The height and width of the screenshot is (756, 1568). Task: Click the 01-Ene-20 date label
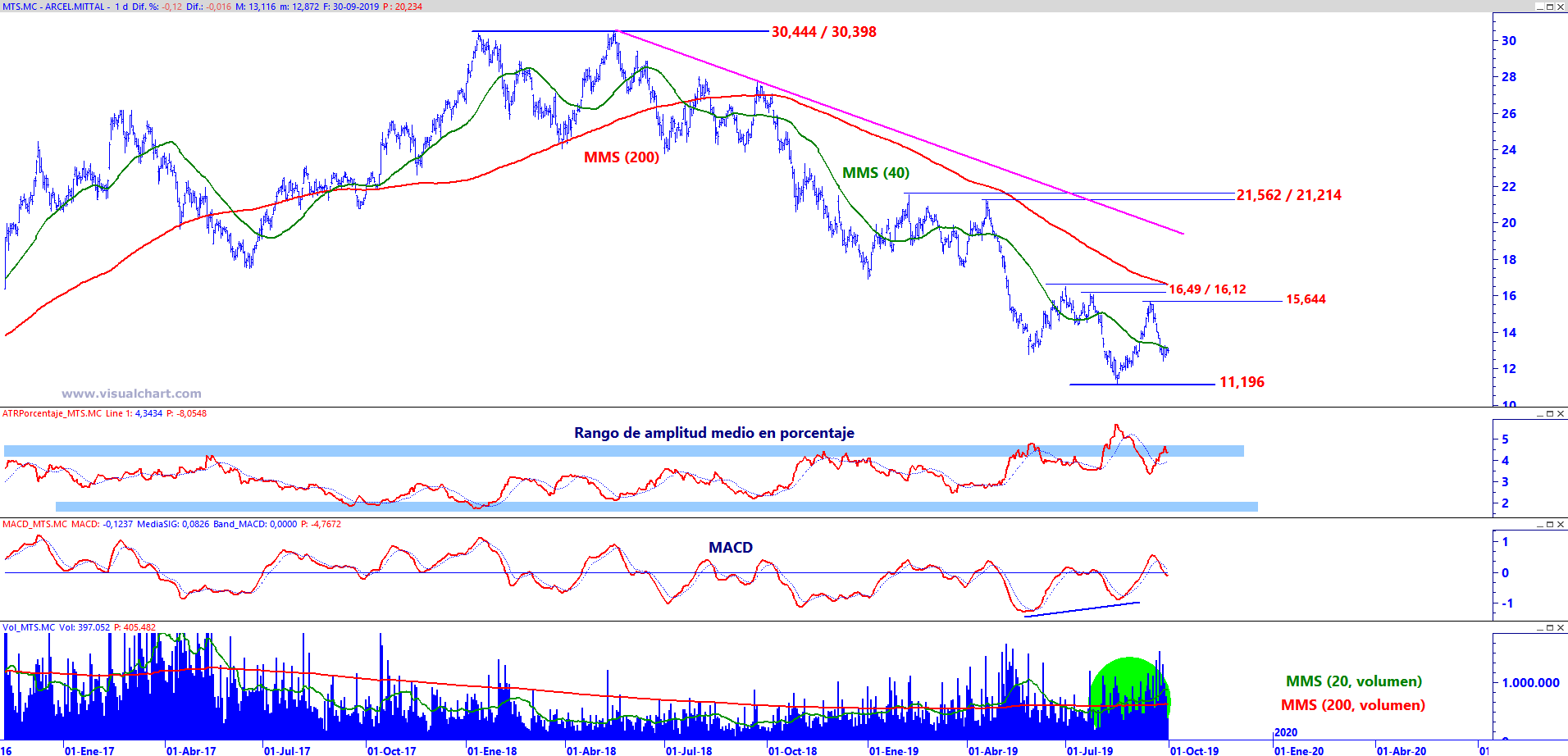pyautogui.click(x=1299, y=750)
